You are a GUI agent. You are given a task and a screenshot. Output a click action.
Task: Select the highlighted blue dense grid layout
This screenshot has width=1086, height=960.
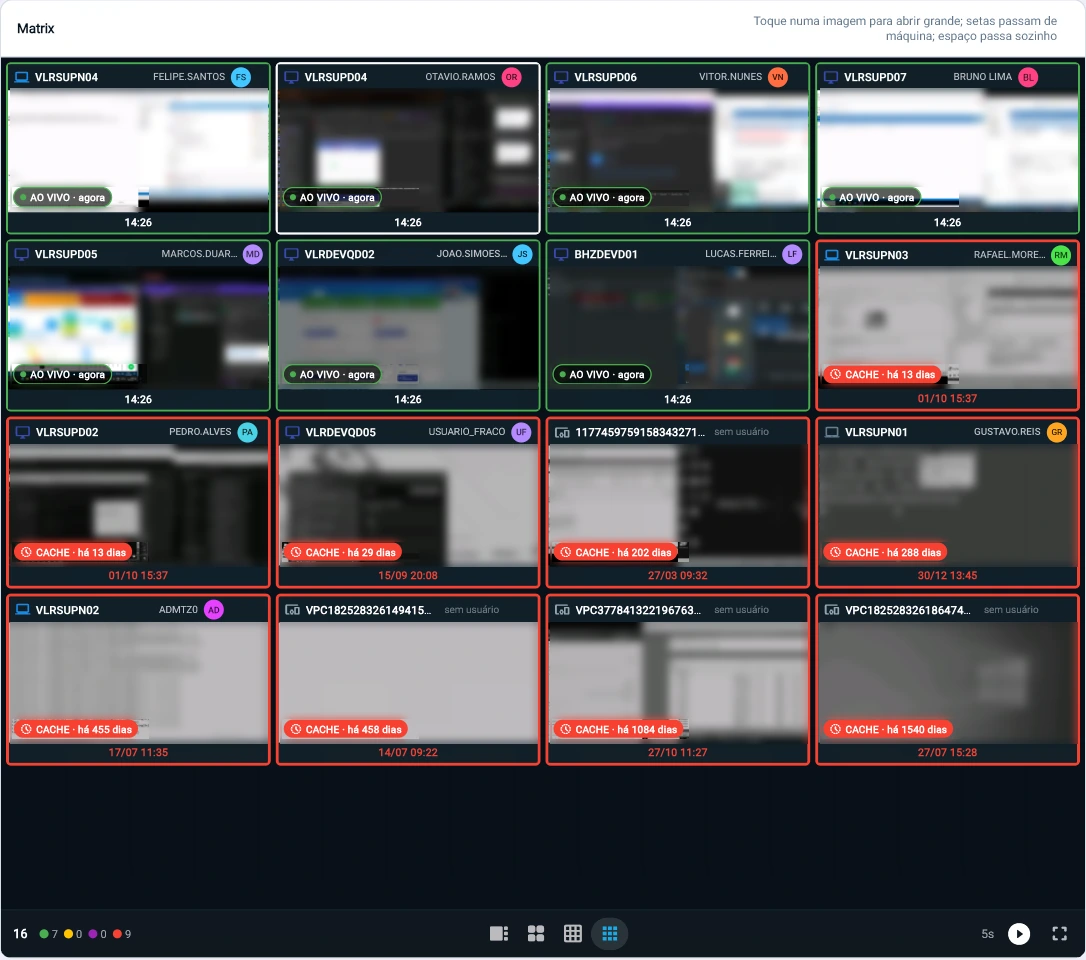click(x=609, y=934)
